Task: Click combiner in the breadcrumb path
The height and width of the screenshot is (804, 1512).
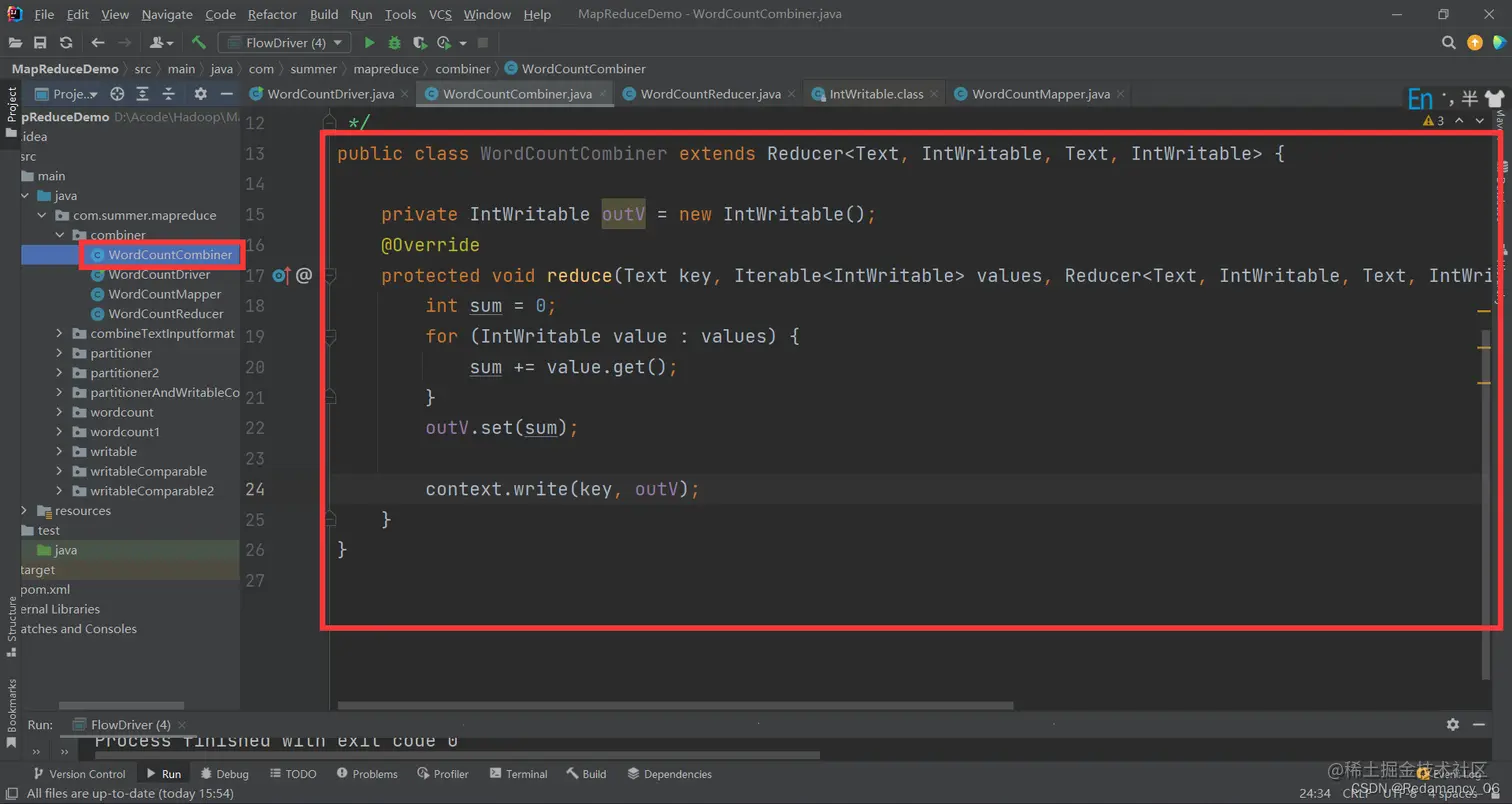Action: coord(463,69)
